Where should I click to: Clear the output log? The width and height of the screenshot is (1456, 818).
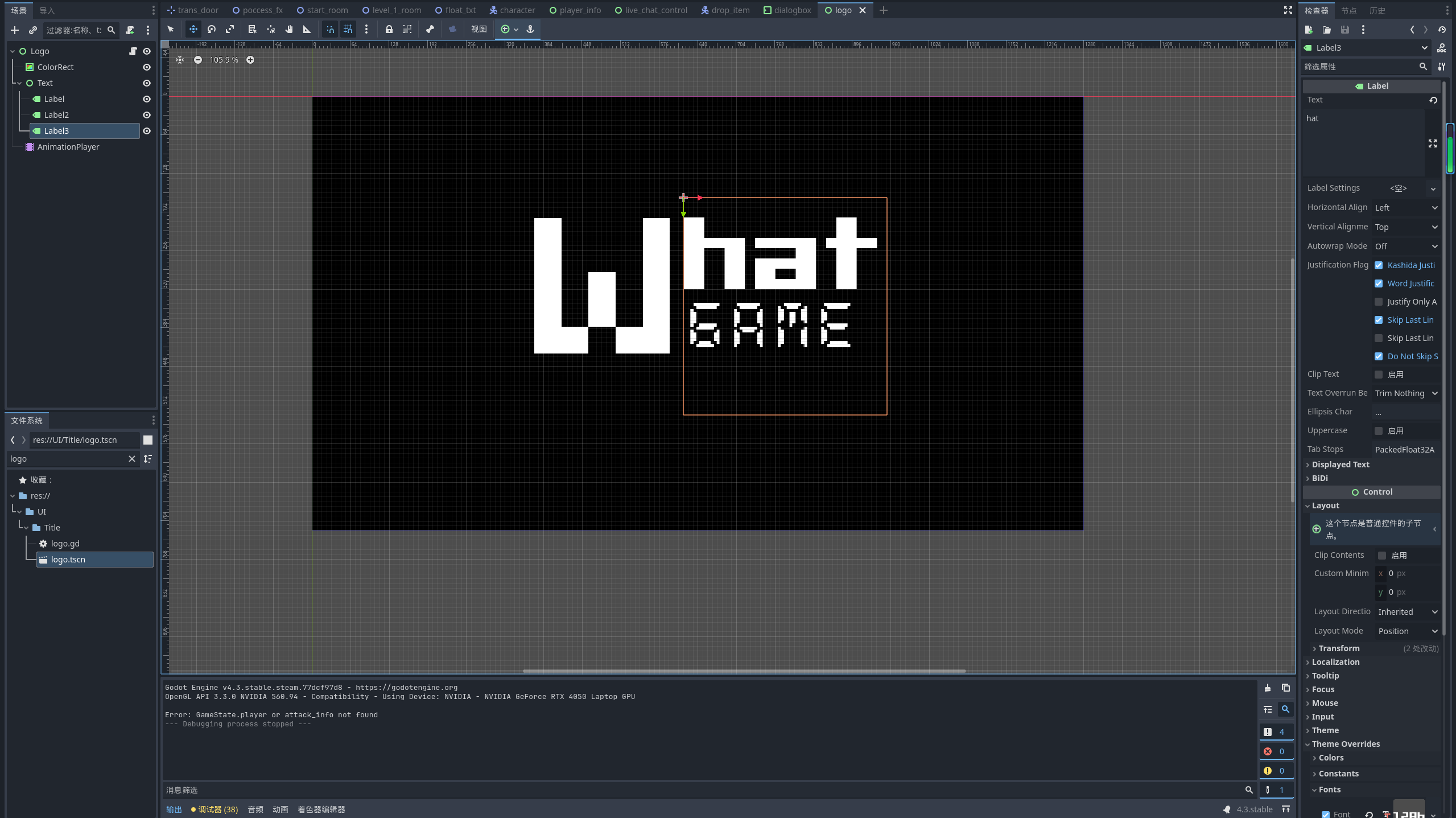tap(1268, 688)
